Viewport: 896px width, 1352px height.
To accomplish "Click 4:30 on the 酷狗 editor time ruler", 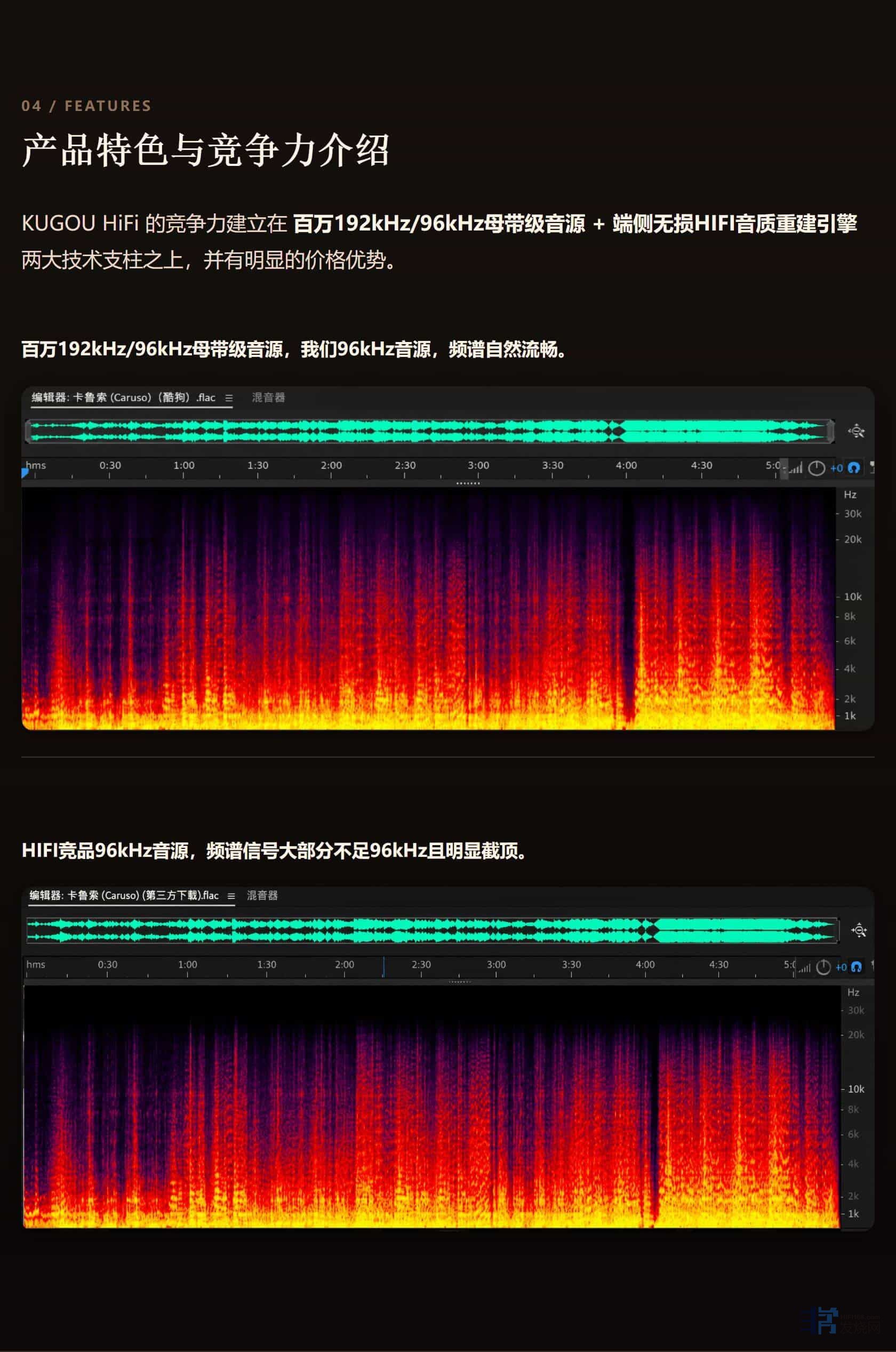I will 702,465.
